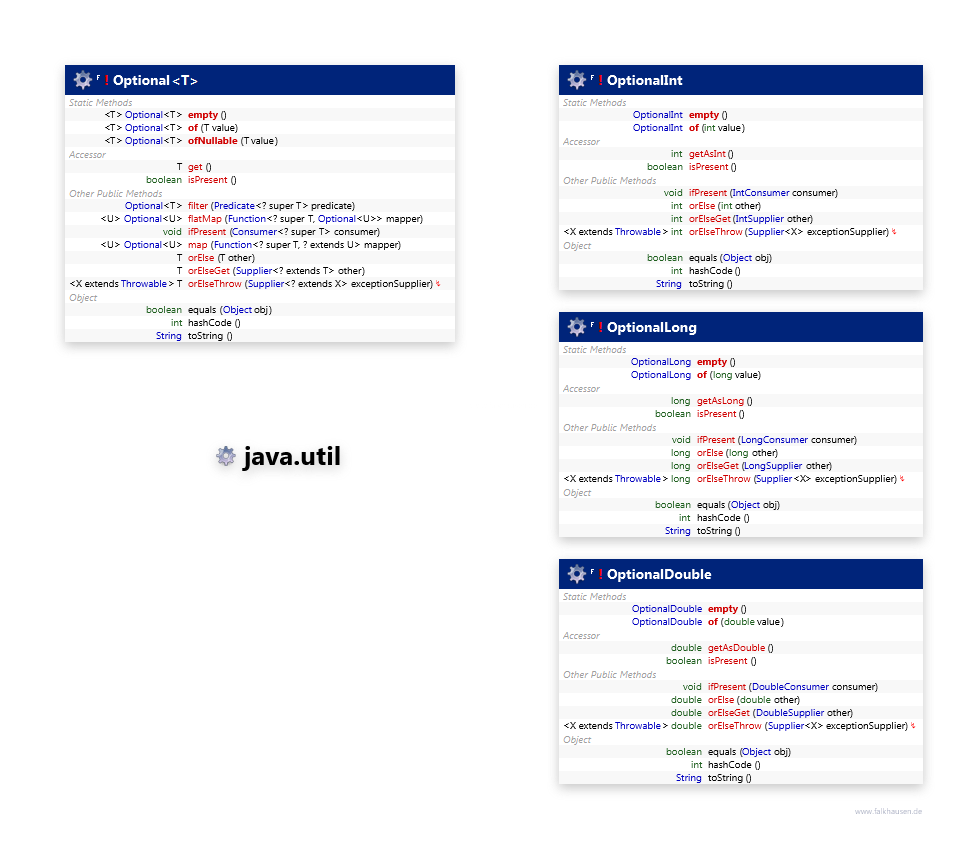The image size is (979, 857).
Task: Click the red exclamation mark in the OptionalLong header
Action: point(601,328)
